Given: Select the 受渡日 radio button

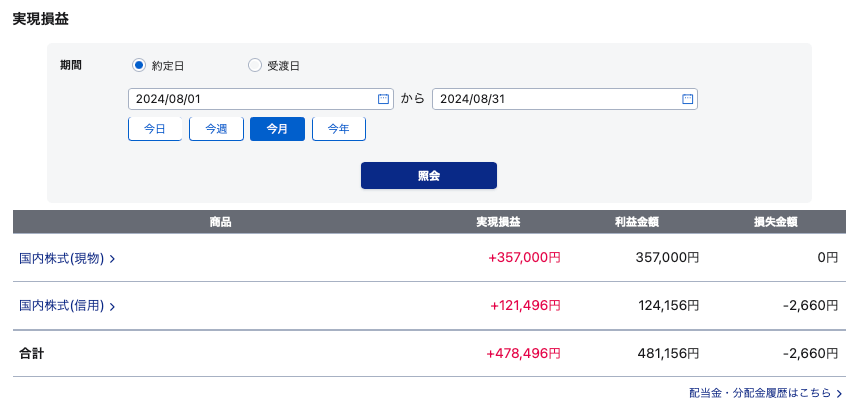Looking at the screenshot, I should click(254, 66).
